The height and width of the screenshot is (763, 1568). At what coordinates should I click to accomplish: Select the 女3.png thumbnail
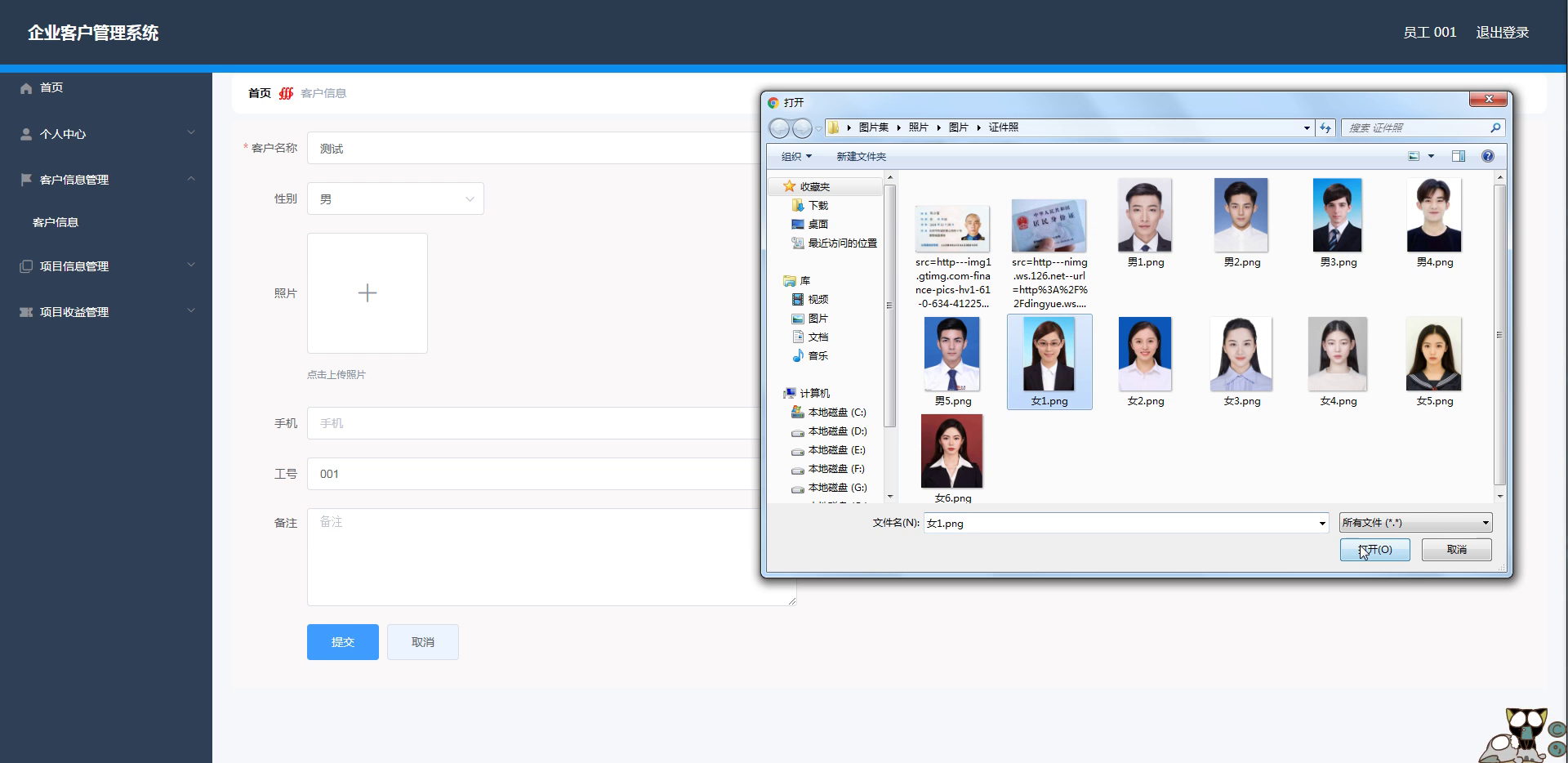point(1241,354)
